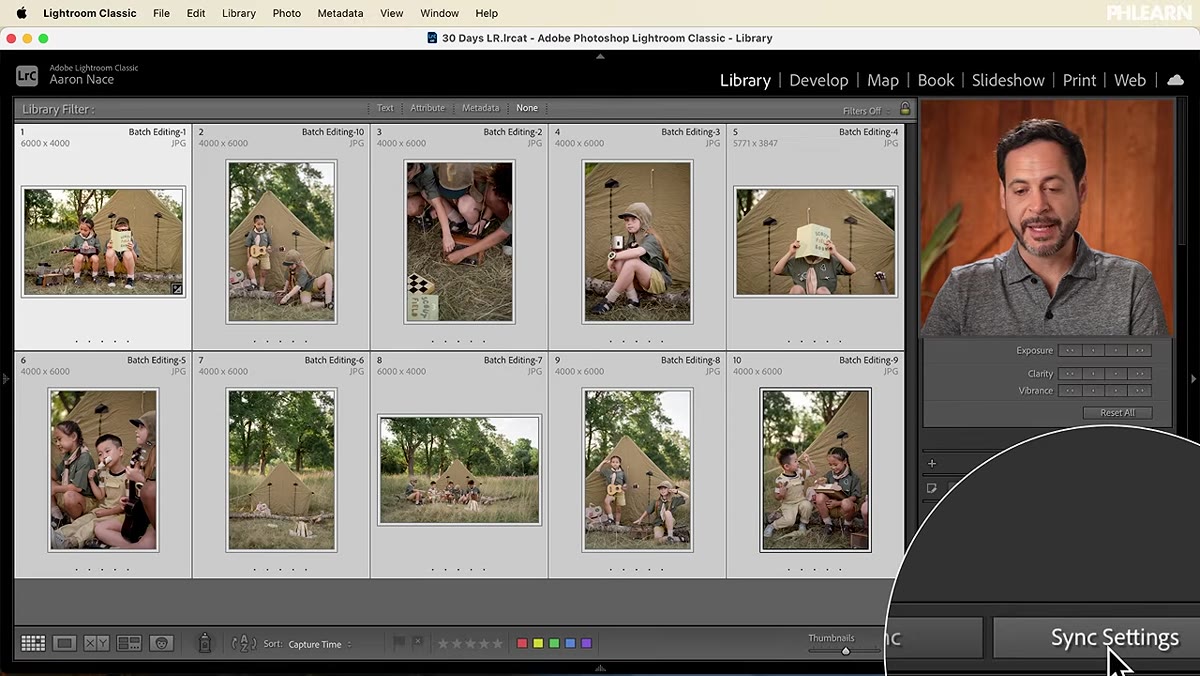This screenshot has height=676, width=1200.
Task: Collapse the top module panel triangle
Action: point(600,56)
